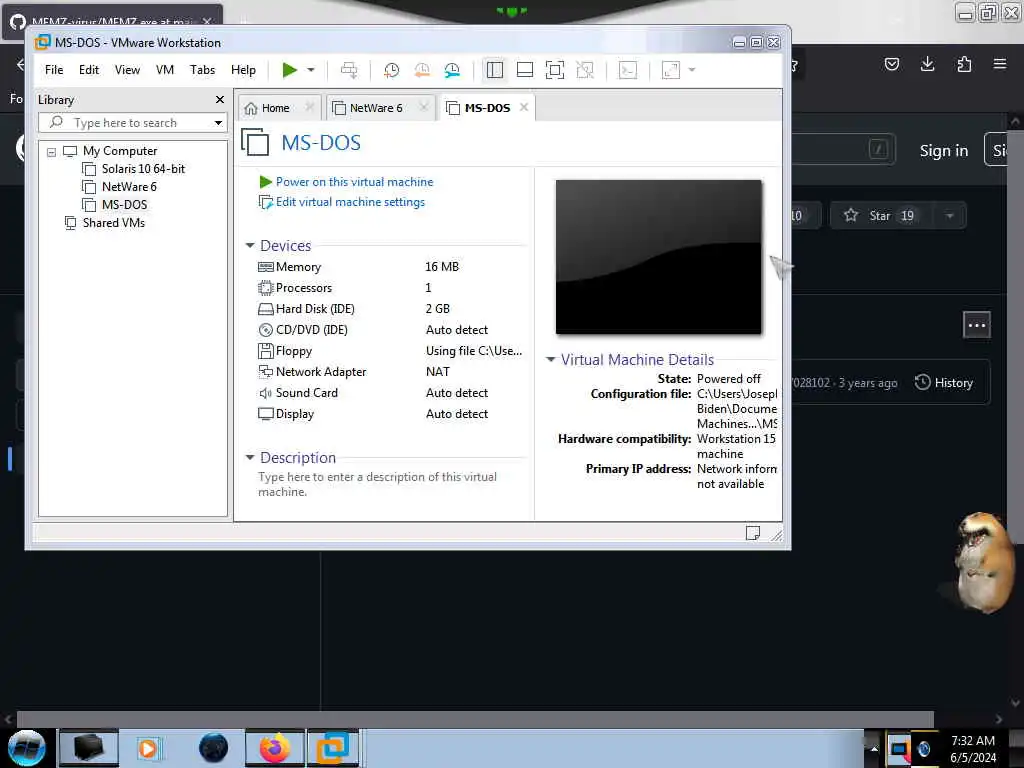Click the VM screen preview thumbnail
Image resolution: width=1024 pixels, height=768 pixels.
658,257
